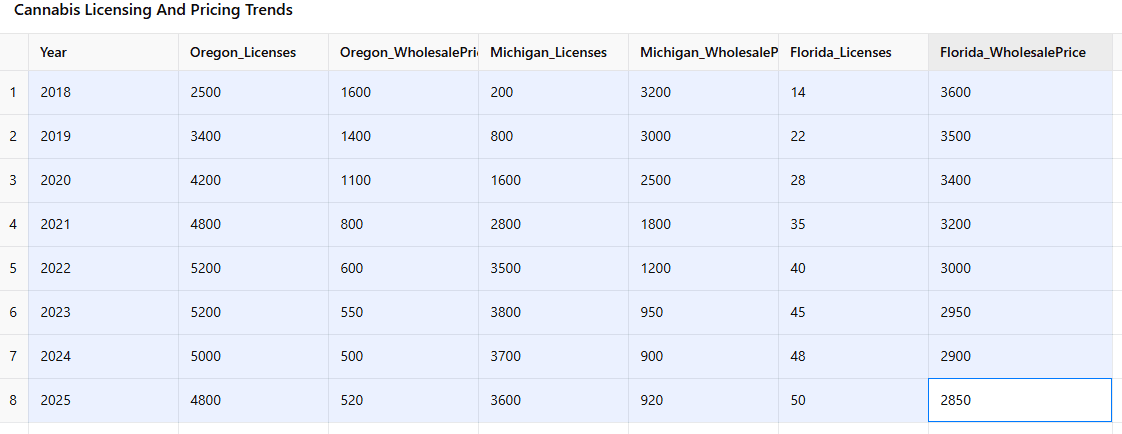Screen dimensions: 1122x434
Task: Click Oregon wholesale price cell 520
Action: point(404,400)
